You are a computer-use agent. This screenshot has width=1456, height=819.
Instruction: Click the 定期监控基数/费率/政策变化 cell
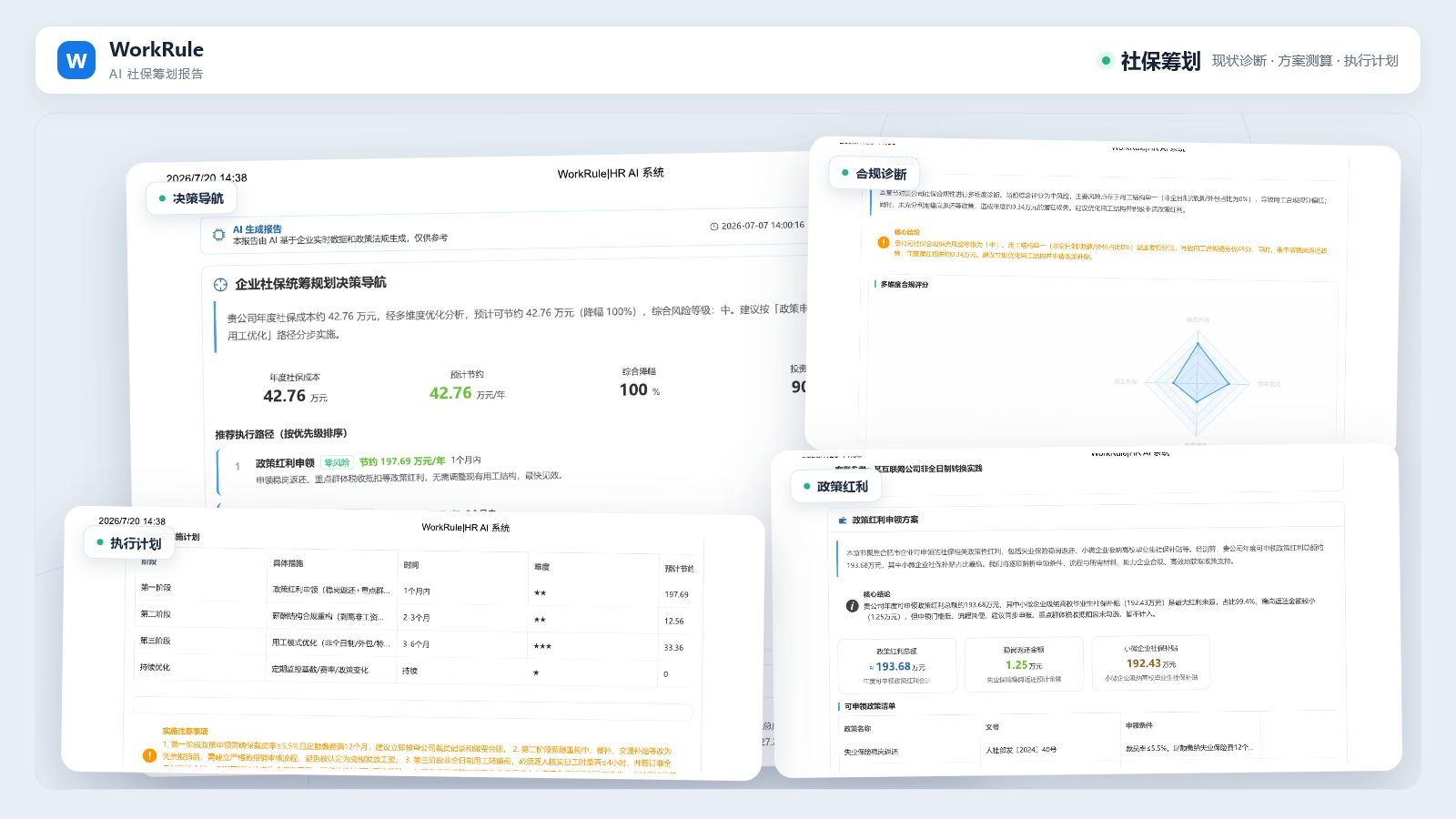coord(320,670)
